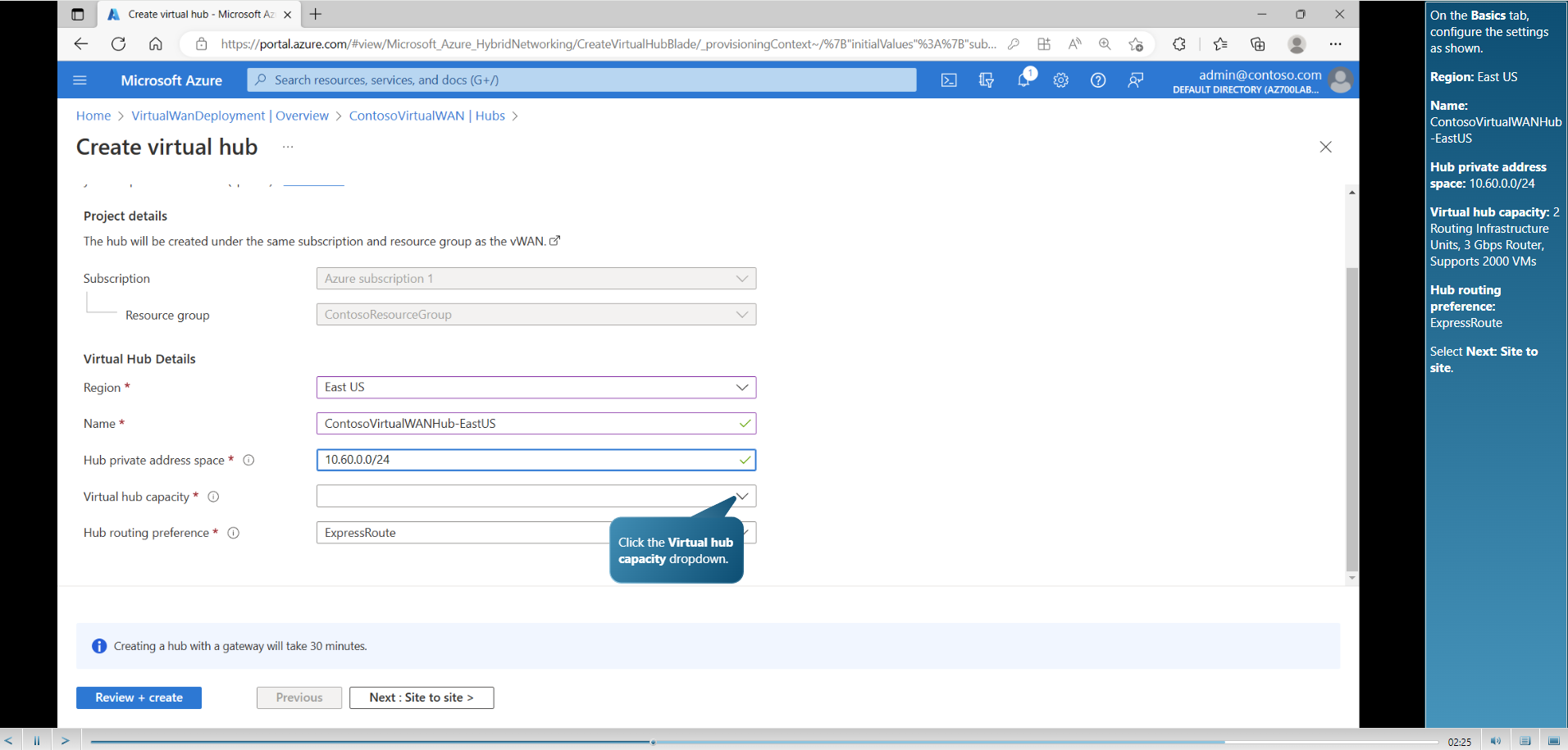This screenshot has width=1568, height=750.
Task: Open the tab actions menu icon
Action: tap(78, 14)
